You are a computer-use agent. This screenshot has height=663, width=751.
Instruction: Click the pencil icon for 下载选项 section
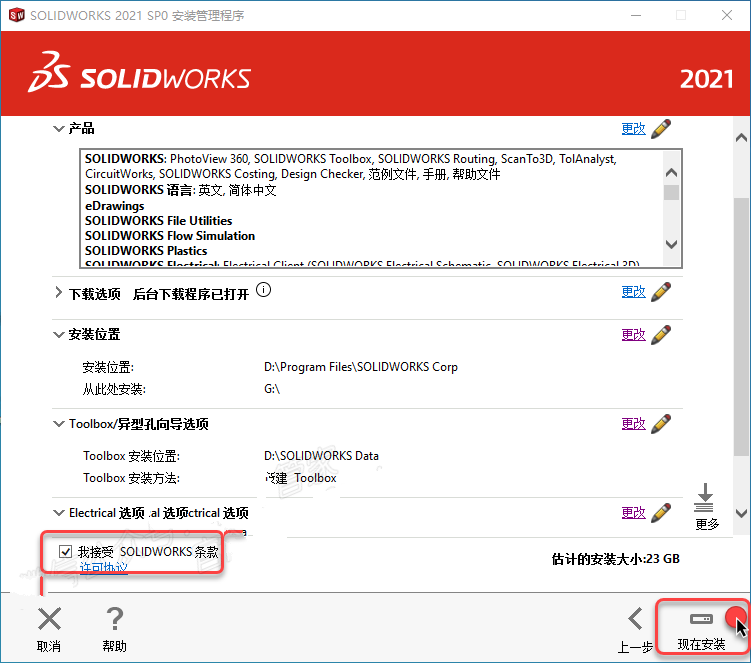[661, 292]
